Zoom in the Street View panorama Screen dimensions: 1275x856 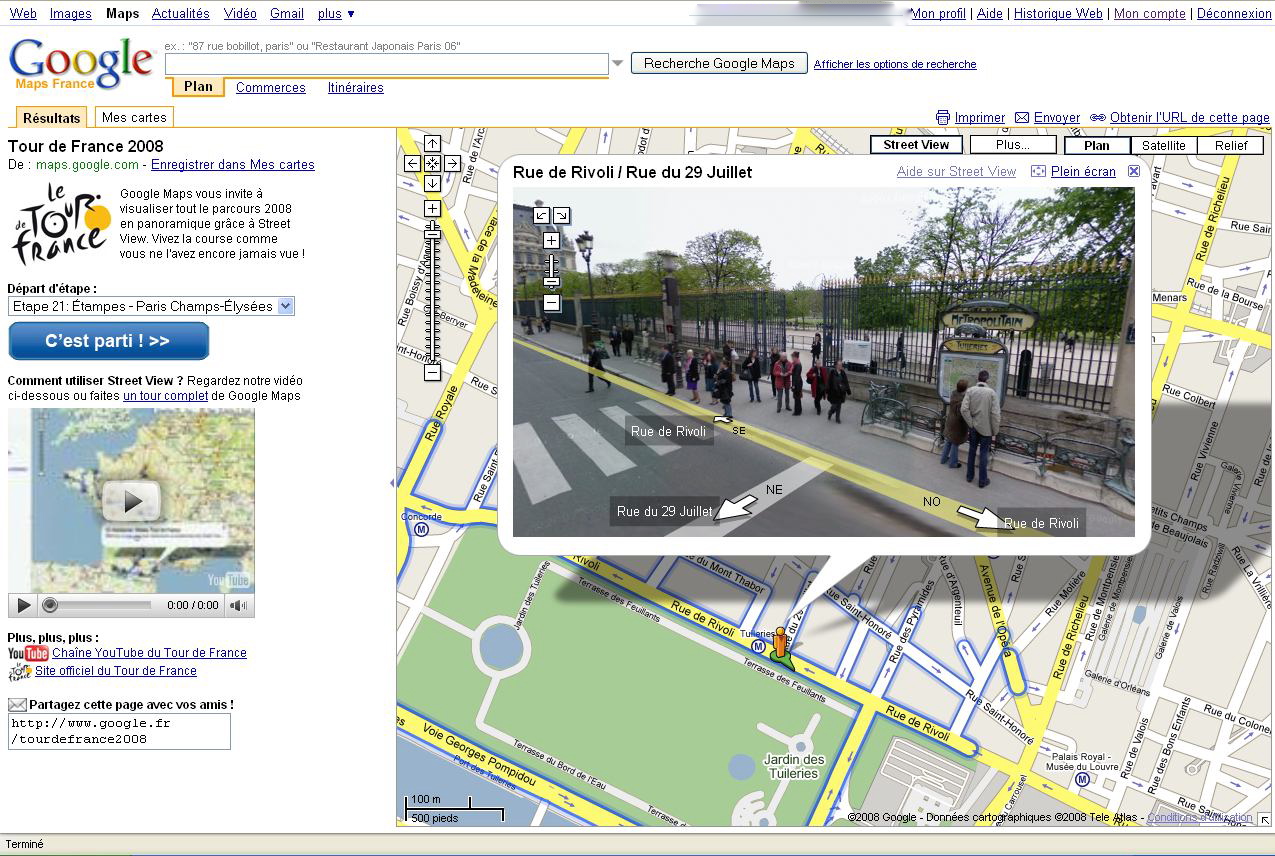(x=551, y=240)
